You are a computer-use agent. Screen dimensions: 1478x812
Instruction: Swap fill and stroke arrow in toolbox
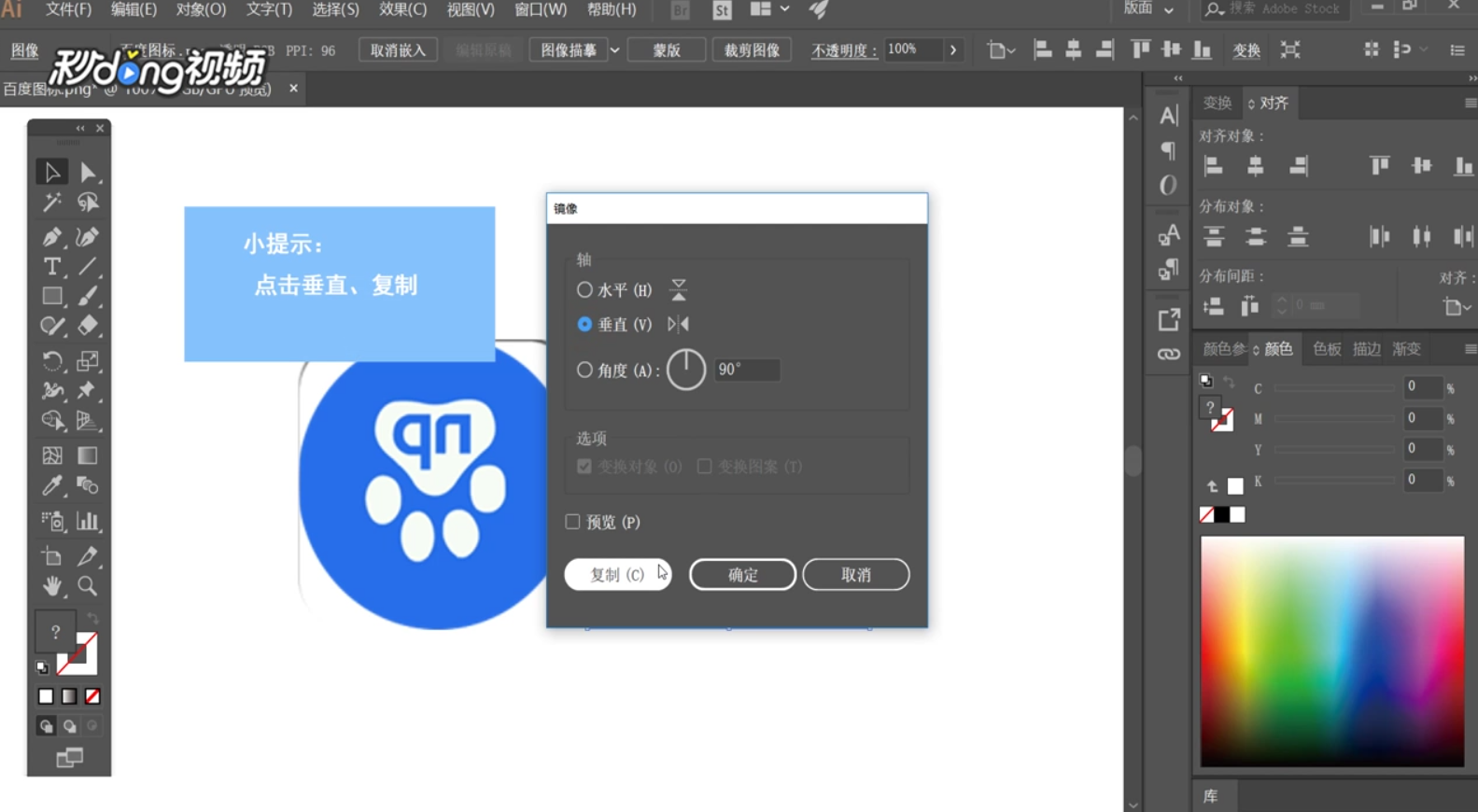(x=92, y=618)
